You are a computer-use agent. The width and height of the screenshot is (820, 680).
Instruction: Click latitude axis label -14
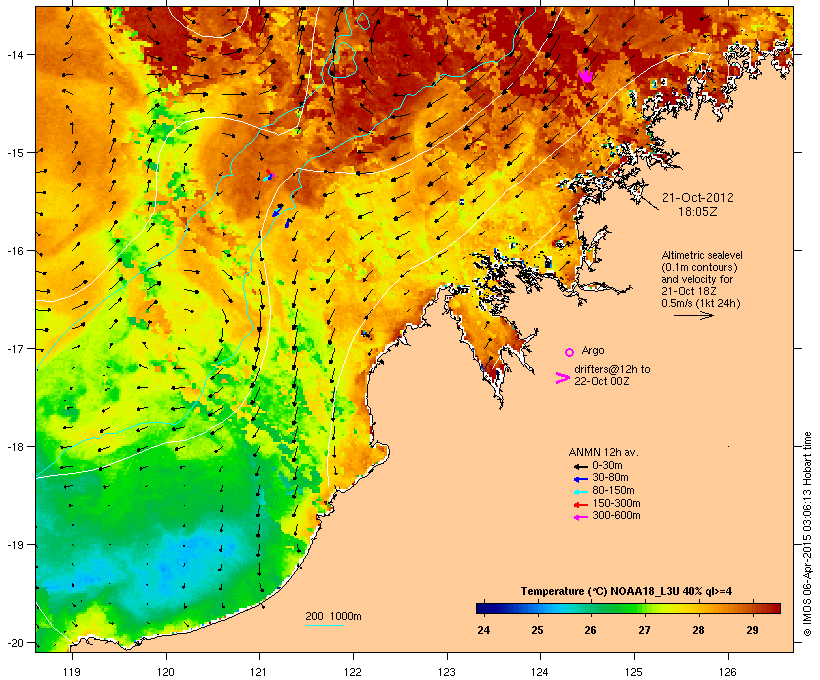(x=15, y=54)
